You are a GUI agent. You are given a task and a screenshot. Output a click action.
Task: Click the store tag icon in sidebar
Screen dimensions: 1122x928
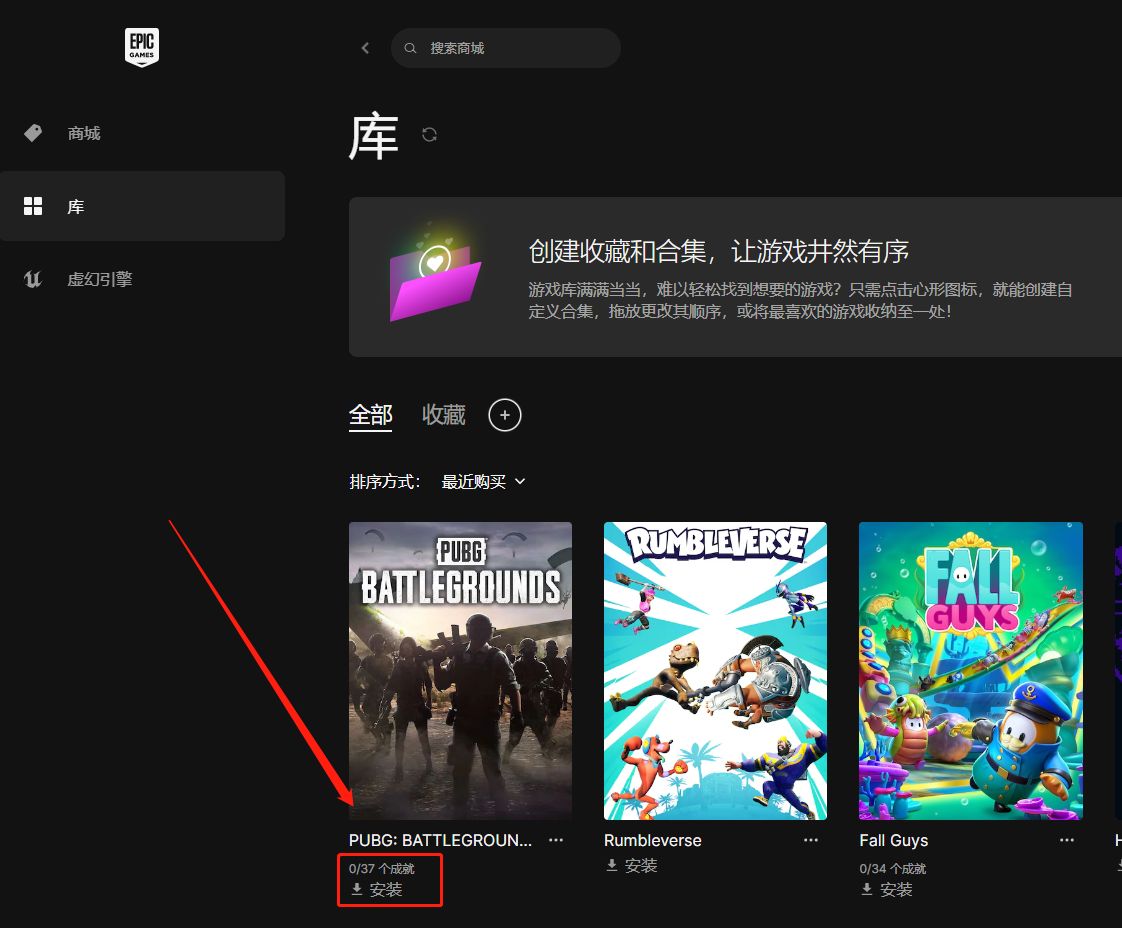tap(33, 133)
